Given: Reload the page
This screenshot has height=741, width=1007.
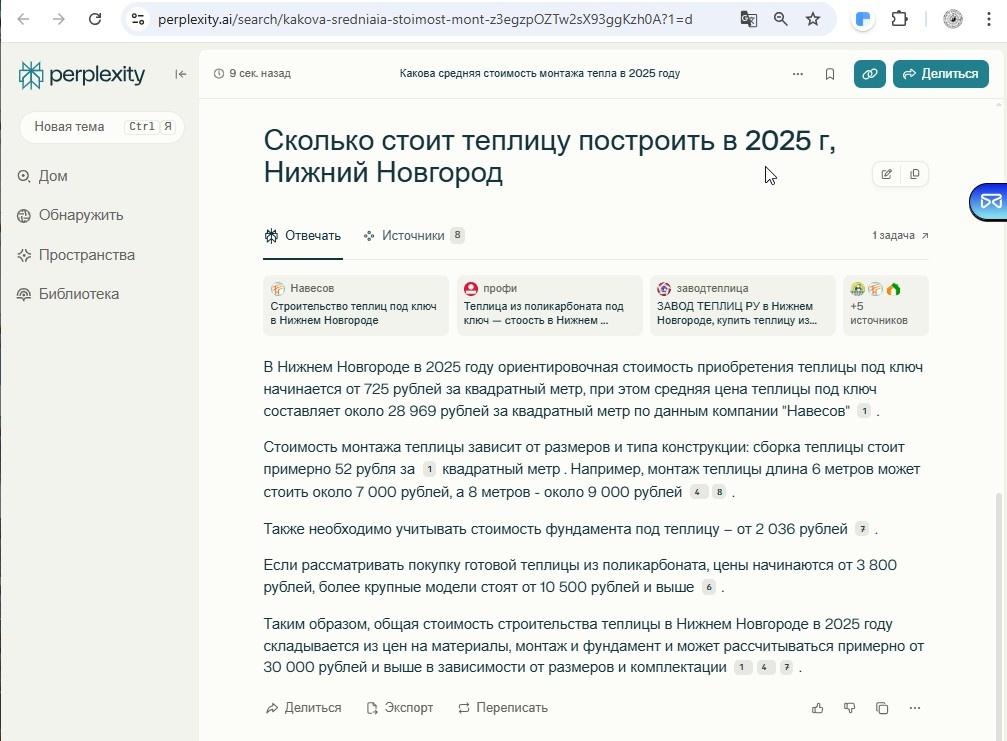Looking at the screenshot, I should (95, 19).
